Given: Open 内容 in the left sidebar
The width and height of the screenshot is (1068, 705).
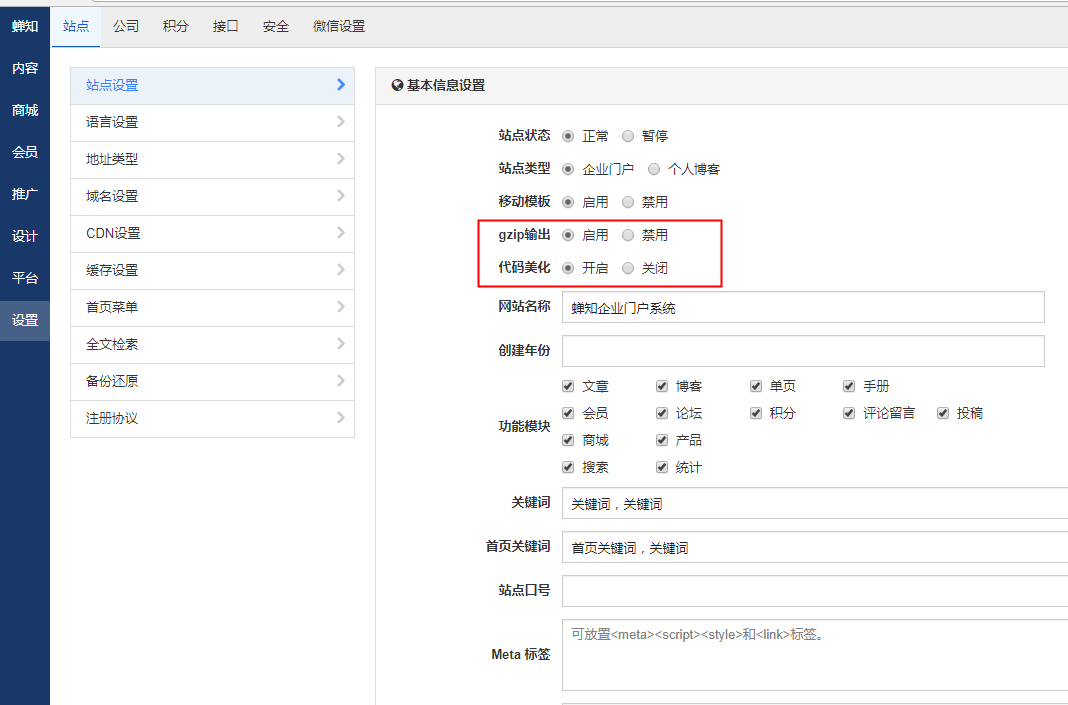Looking at the screenshot, I should 25,68.
